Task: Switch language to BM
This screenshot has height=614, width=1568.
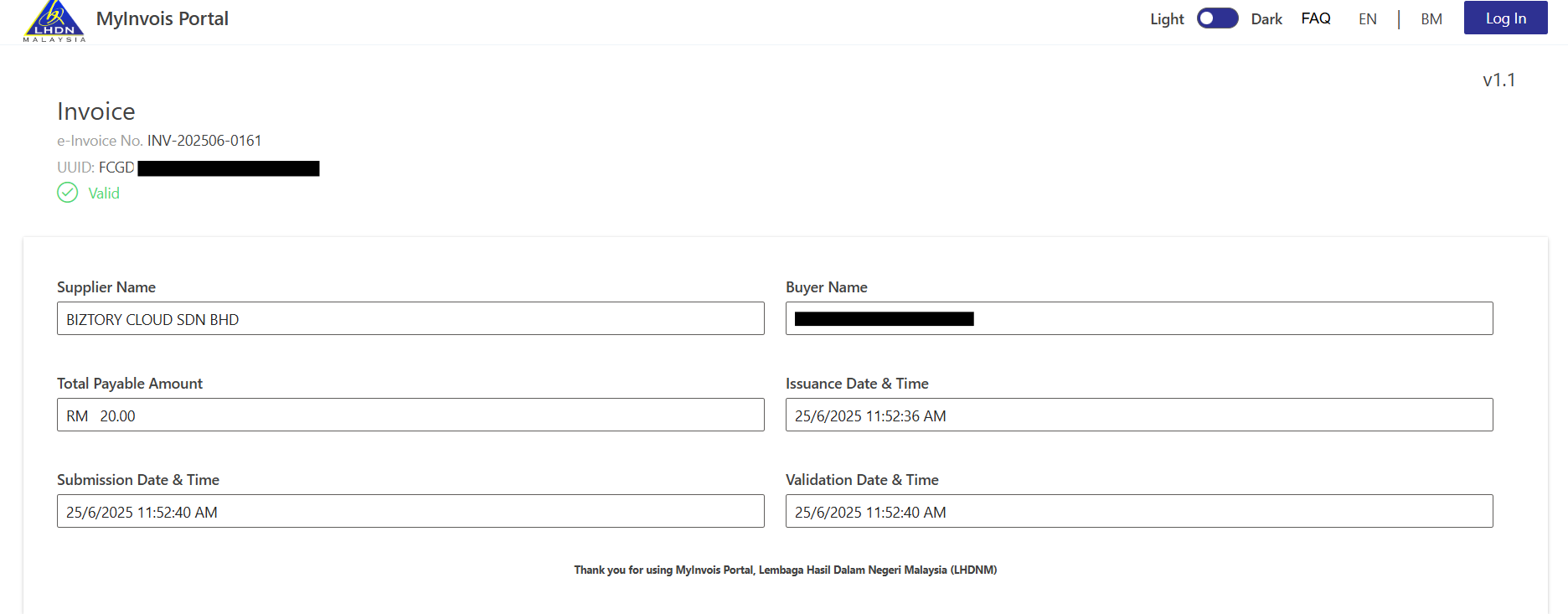Action: [1431, 19]
